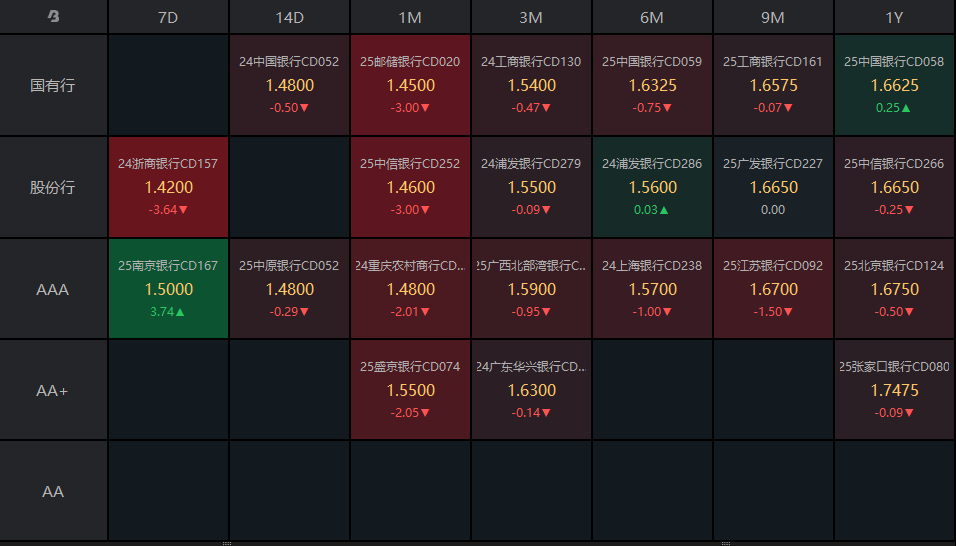Click the 0.00 change value

pyautogui.click(x=773, y=210)
